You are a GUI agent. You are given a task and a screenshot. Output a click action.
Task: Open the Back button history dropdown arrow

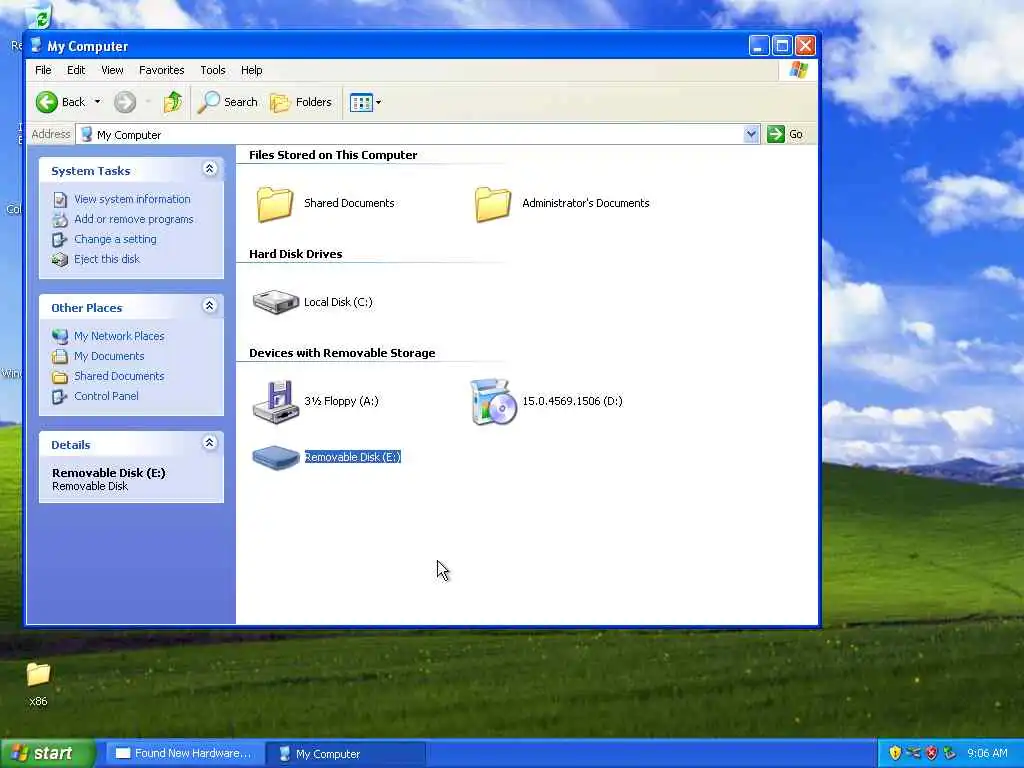click(97, 102)
